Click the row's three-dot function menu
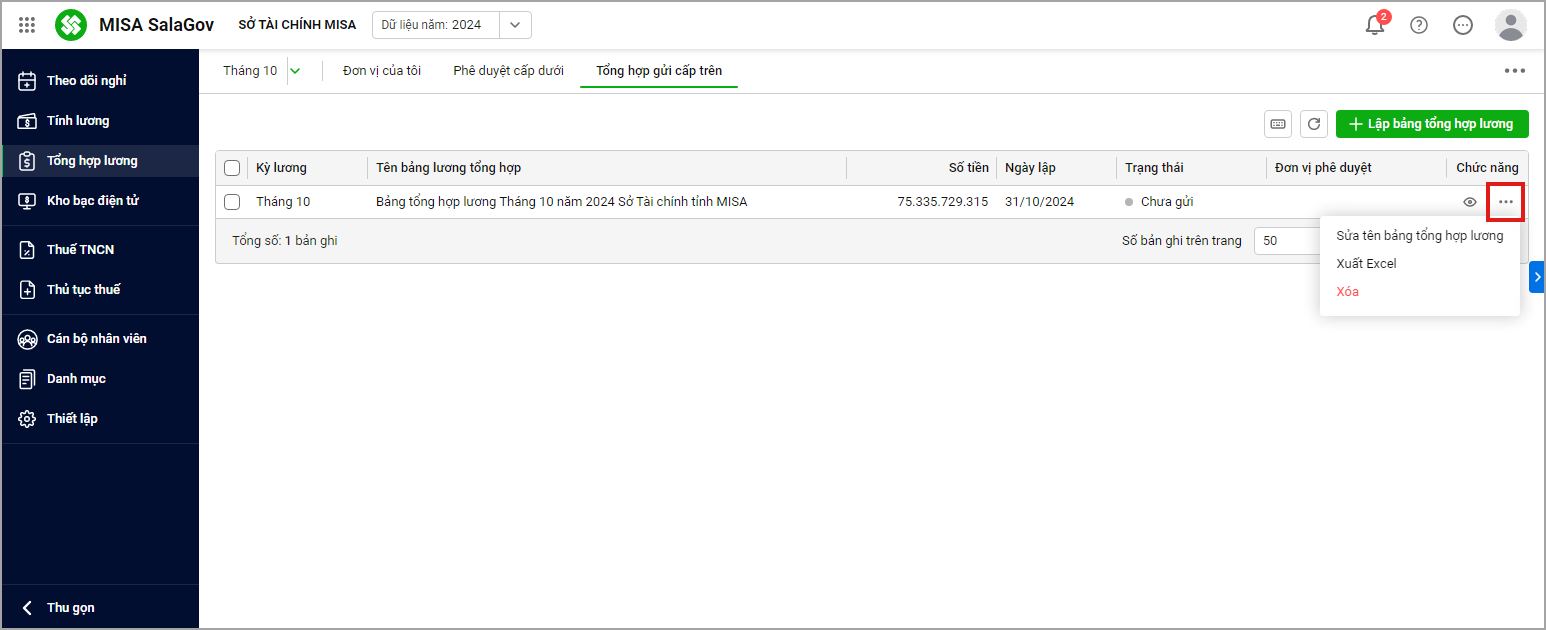The width and height of the screenshot is (1546, 630). click(x=1505, y=202)
